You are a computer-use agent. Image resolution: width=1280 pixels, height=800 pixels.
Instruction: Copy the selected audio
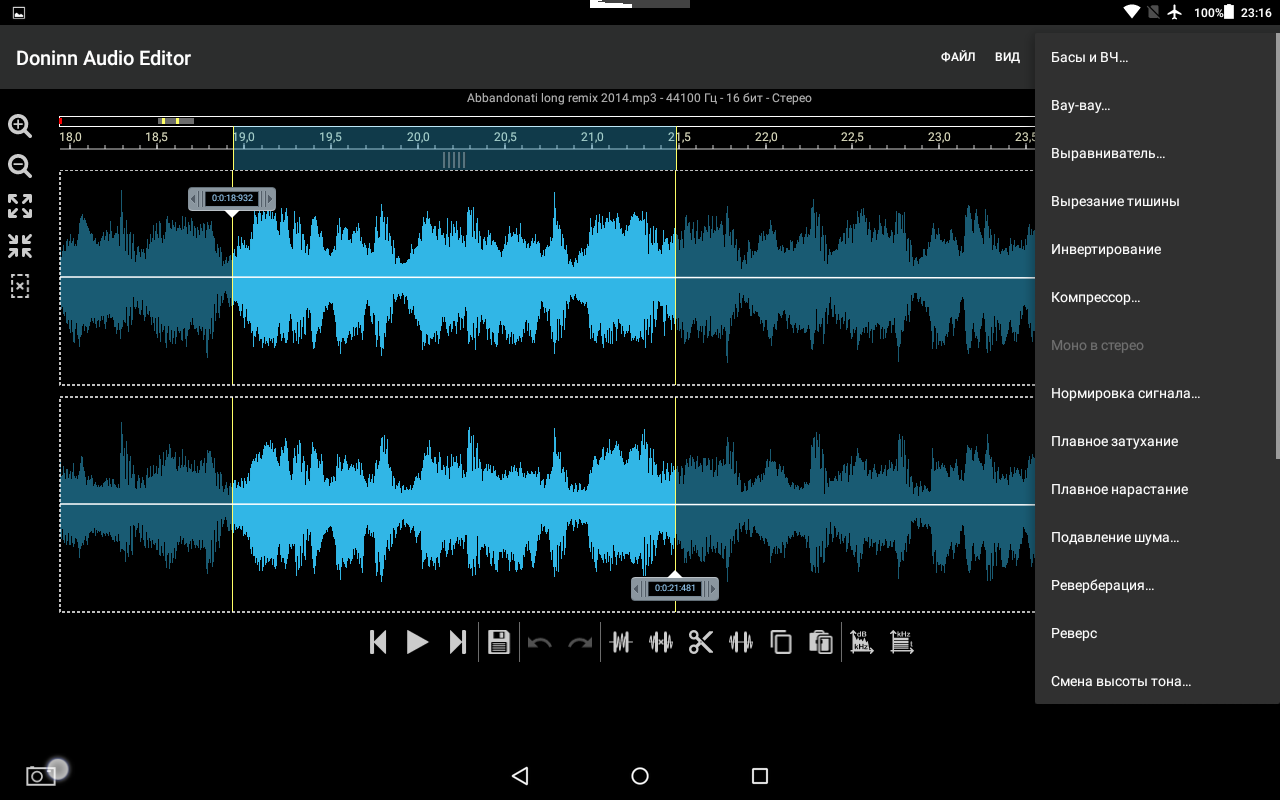click(781, 642)
